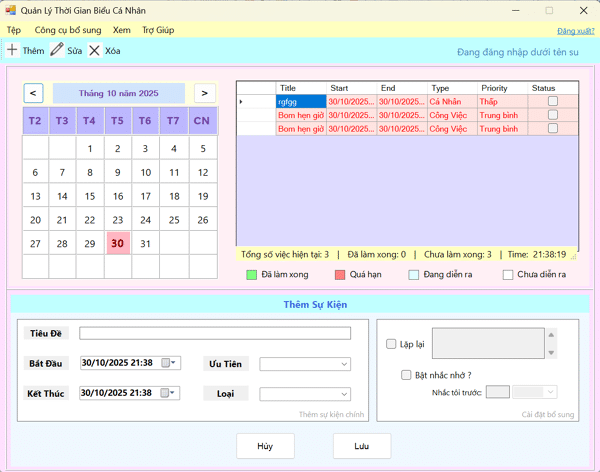This screenshot has height=472, width=600.
Task: Click the red Quá hạn legend swatch
Action: point(340,274)
